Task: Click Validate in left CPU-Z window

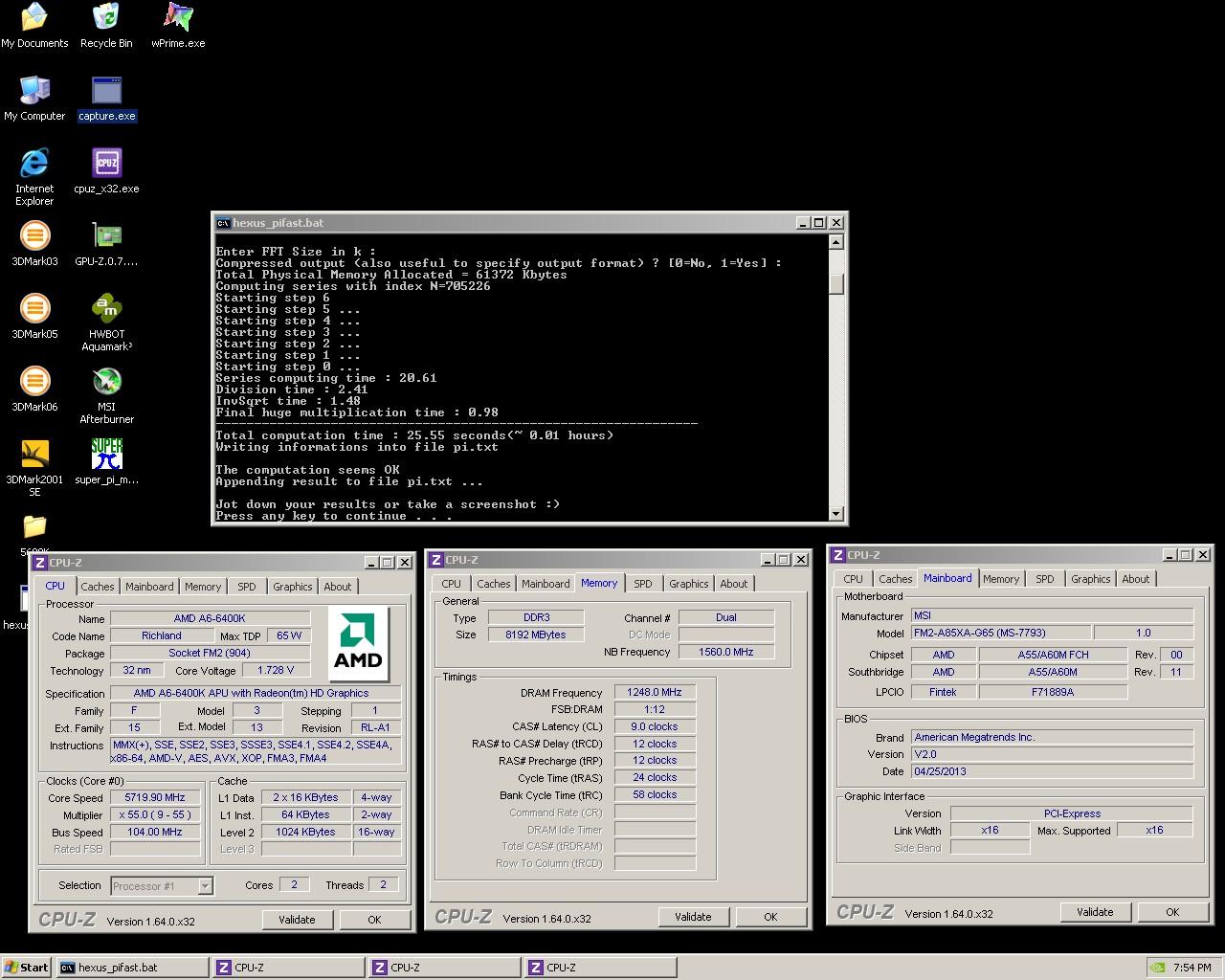Action: pyautogui.click(x=297, y=920)
